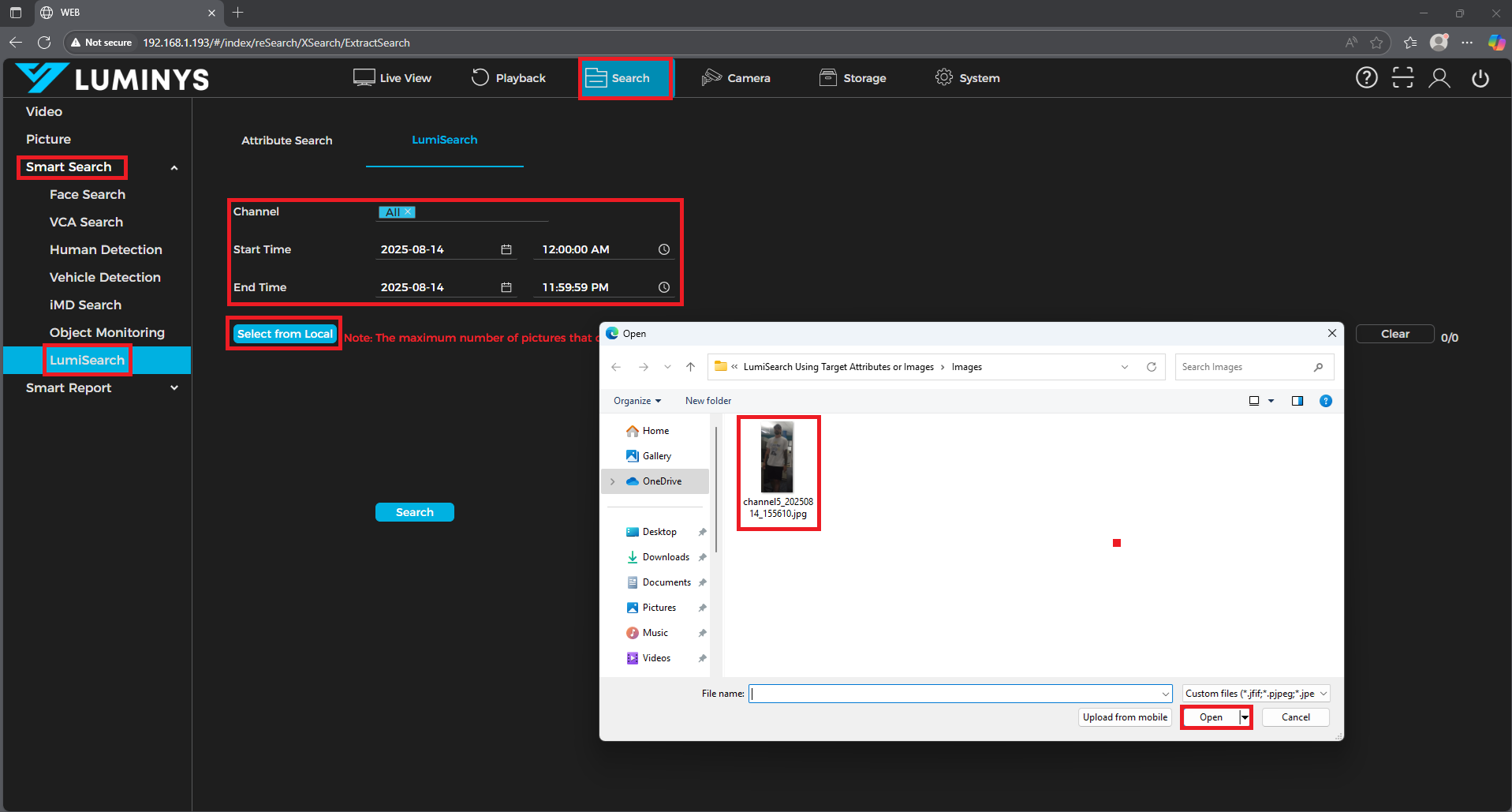Click the user account icon
Image resolution: width=1512 pixels, height=812 pixels.
pos(1439,77)
